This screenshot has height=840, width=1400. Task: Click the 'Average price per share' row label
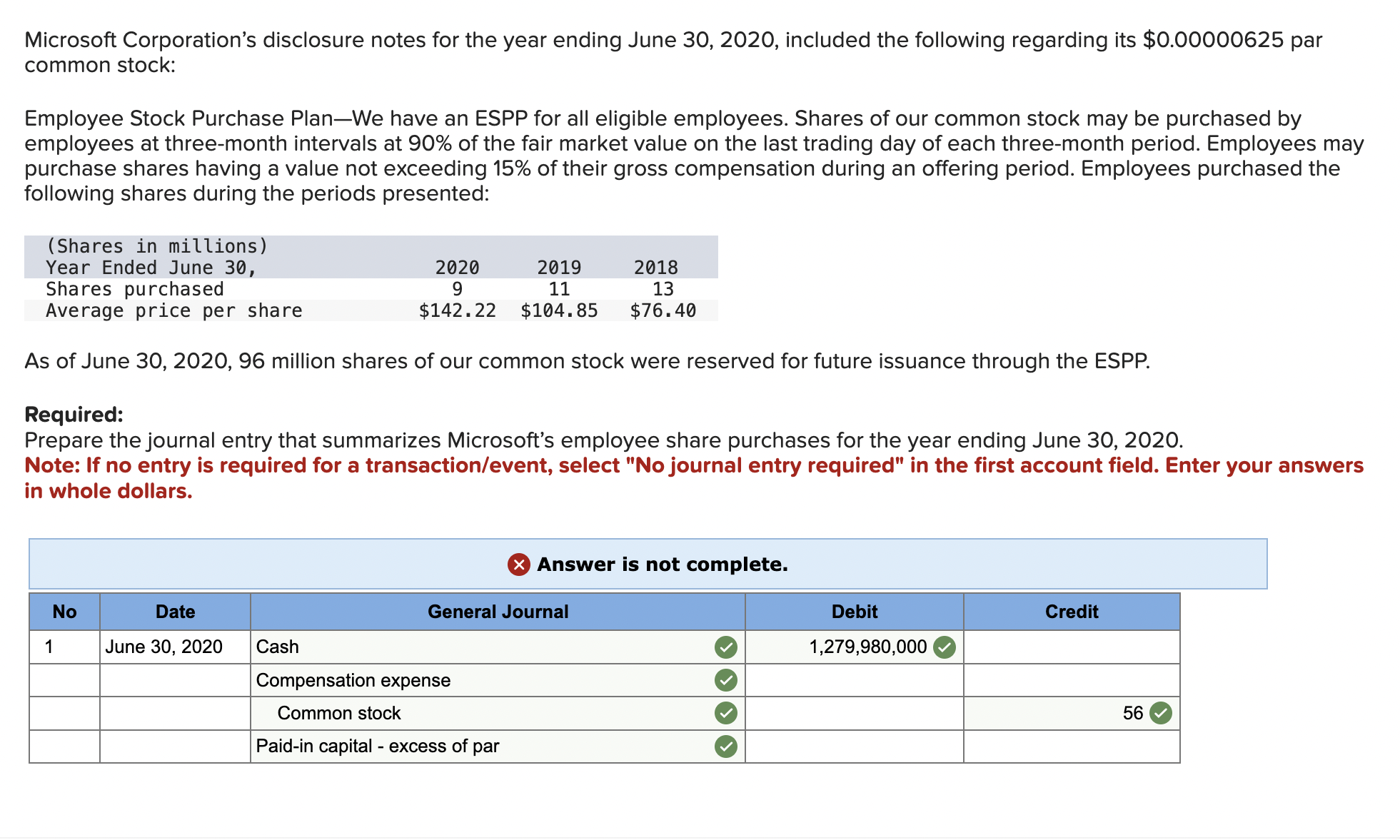tap(173, 310)
